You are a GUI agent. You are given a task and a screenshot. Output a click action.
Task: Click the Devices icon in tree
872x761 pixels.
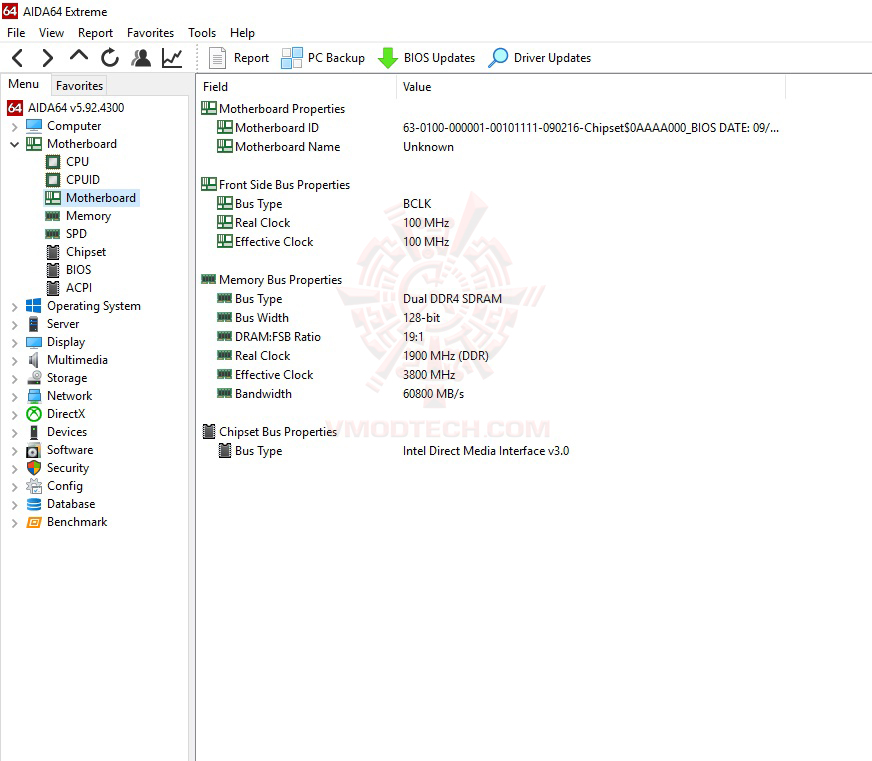(x=34, y=432)
